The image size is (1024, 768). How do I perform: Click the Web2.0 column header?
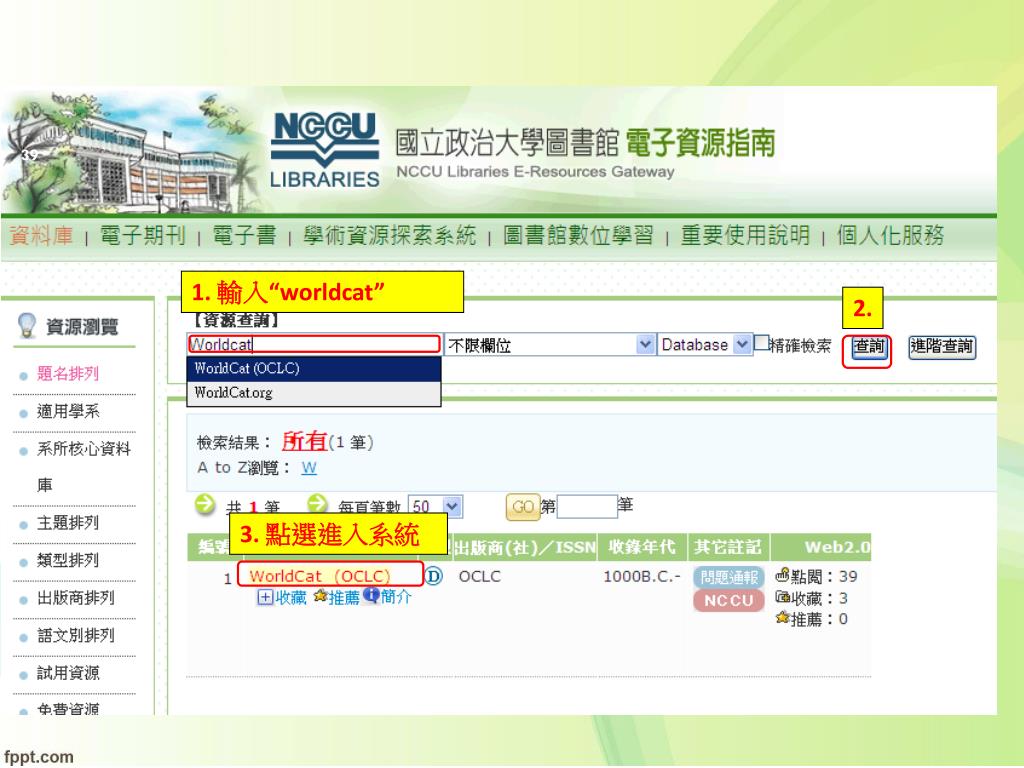tap(822, 547)
